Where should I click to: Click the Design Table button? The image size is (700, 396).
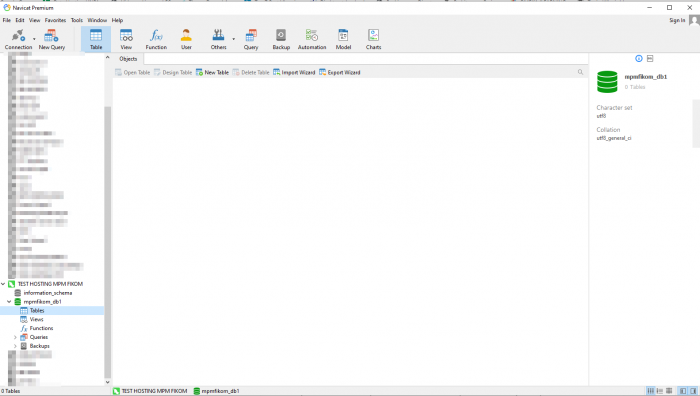click(x=173, y=72)
